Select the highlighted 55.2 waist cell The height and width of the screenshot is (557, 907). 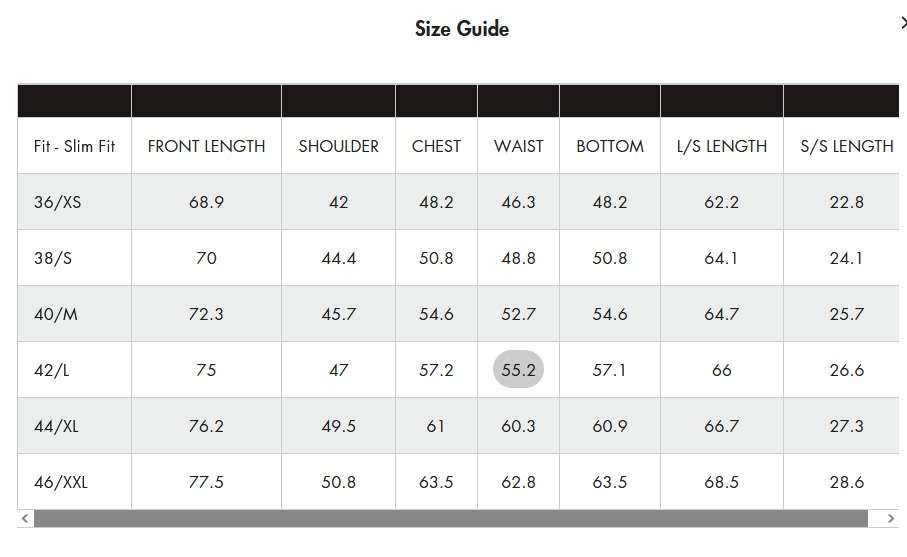click(x=518, y=369)
